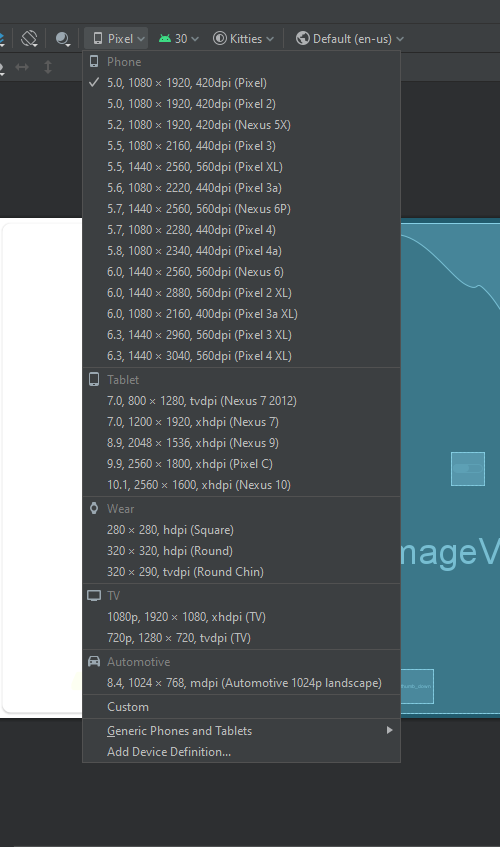Choose the Pixel 2 XL device
The height and width of the screenshot is (847, 500).
(241, 293)
